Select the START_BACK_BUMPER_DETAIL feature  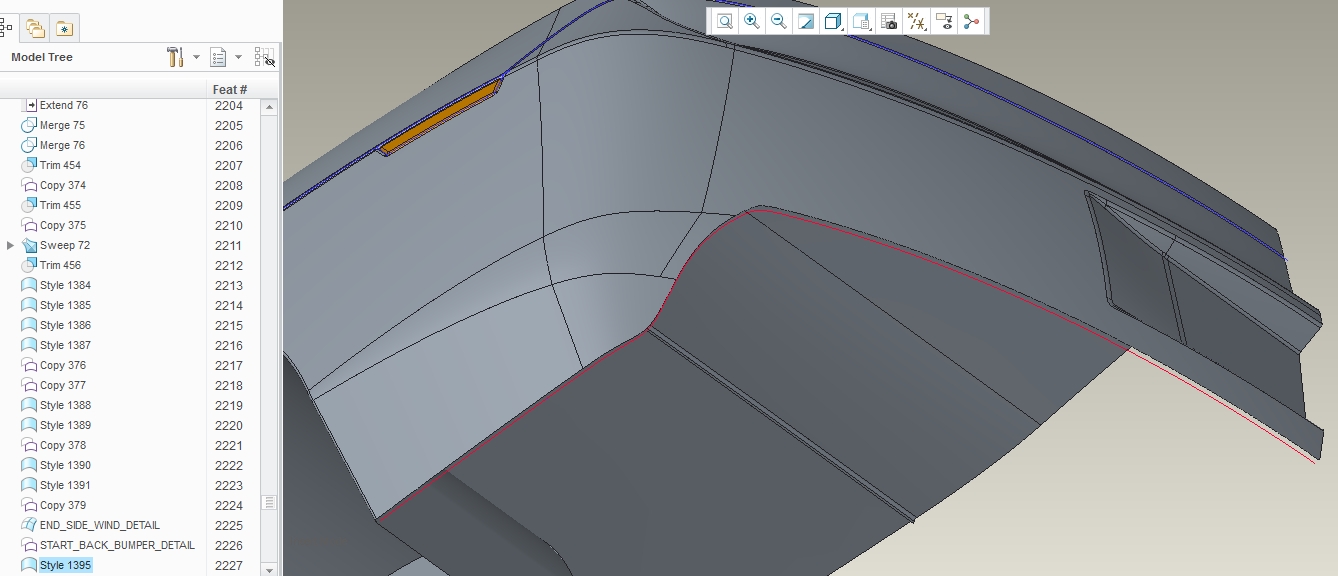(x=117, y=545)
